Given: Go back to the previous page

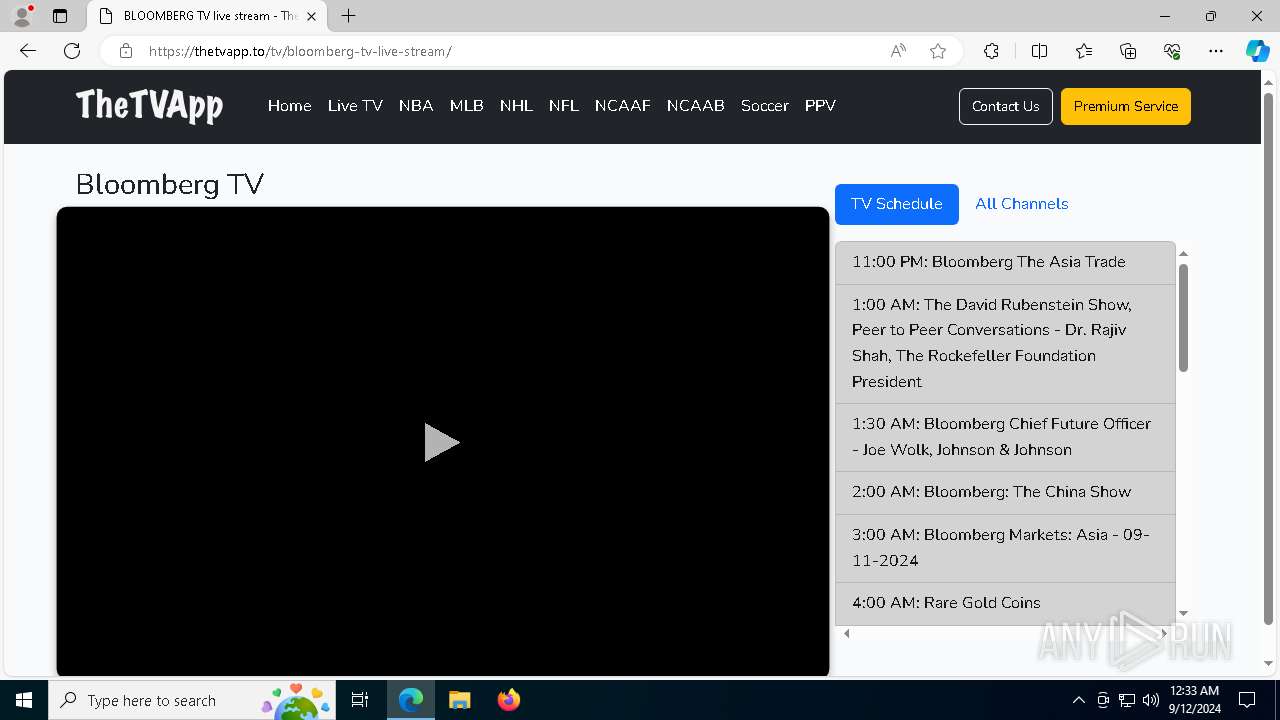Looking at the screenshot, I should tap(28, 51).
